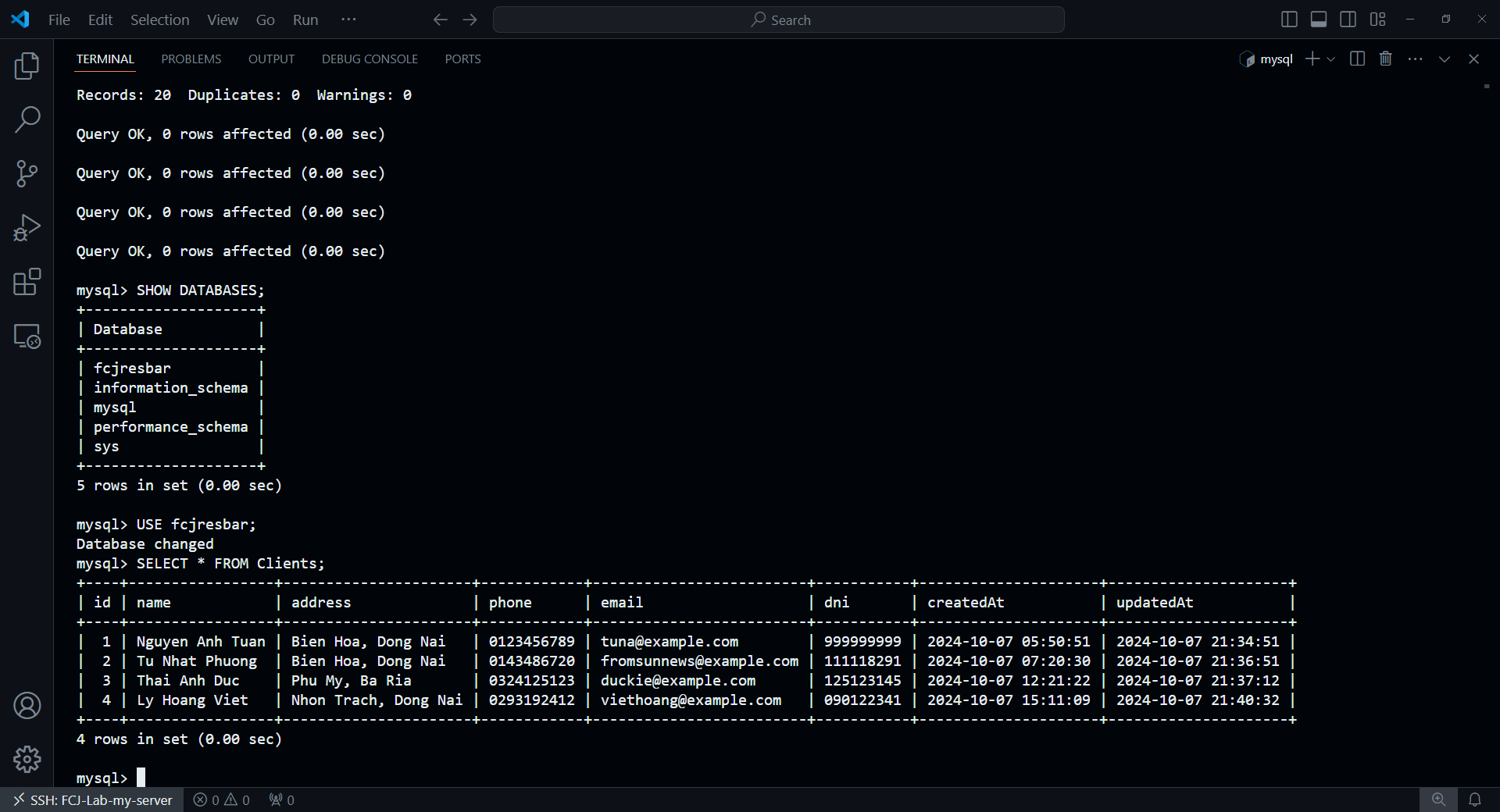Kill terminal with the trash icon
Viewport: 1500px width, 812px height.
point(1385,59)
